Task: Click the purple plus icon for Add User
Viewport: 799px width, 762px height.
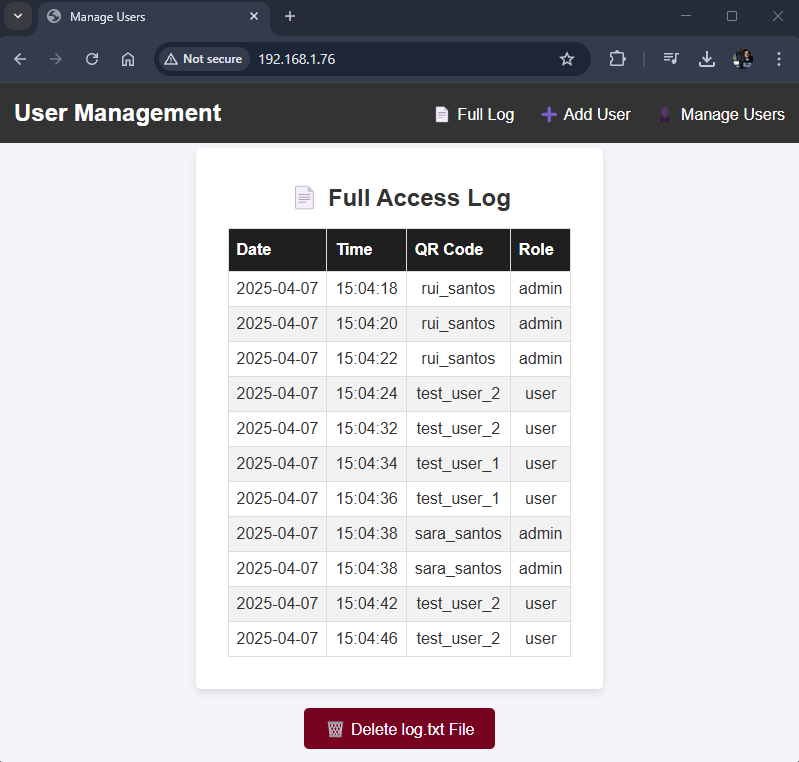Action: click(548, 114)
